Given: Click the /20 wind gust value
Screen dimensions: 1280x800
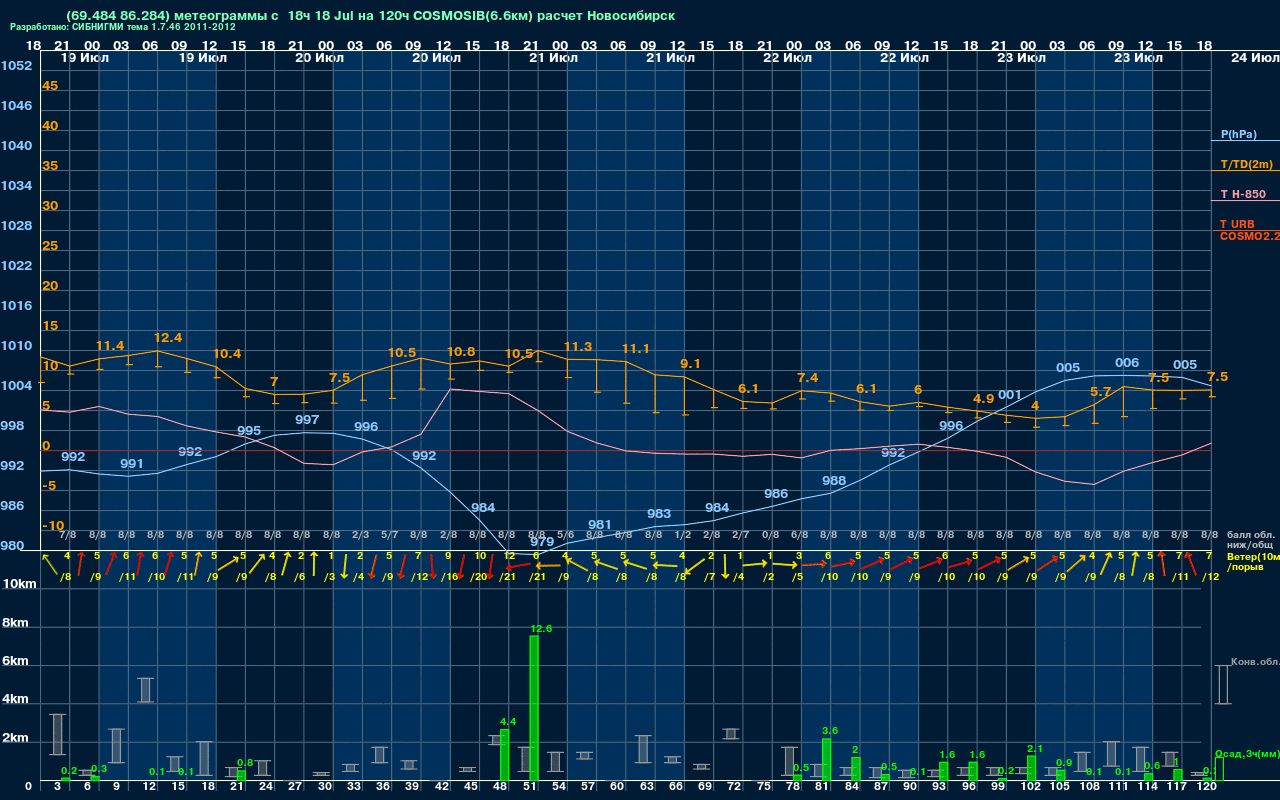Looking at the screenshot, I should coord(479,577).
